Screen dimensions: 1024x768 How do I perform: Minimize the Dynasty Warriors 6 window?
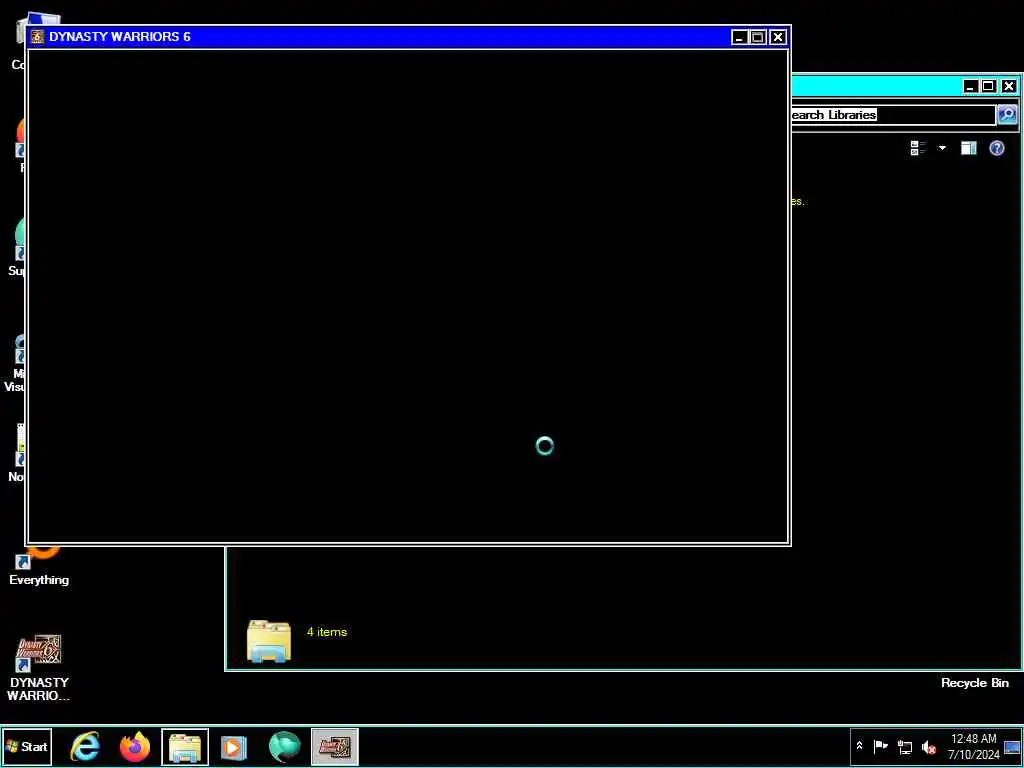tap(739, 37)
